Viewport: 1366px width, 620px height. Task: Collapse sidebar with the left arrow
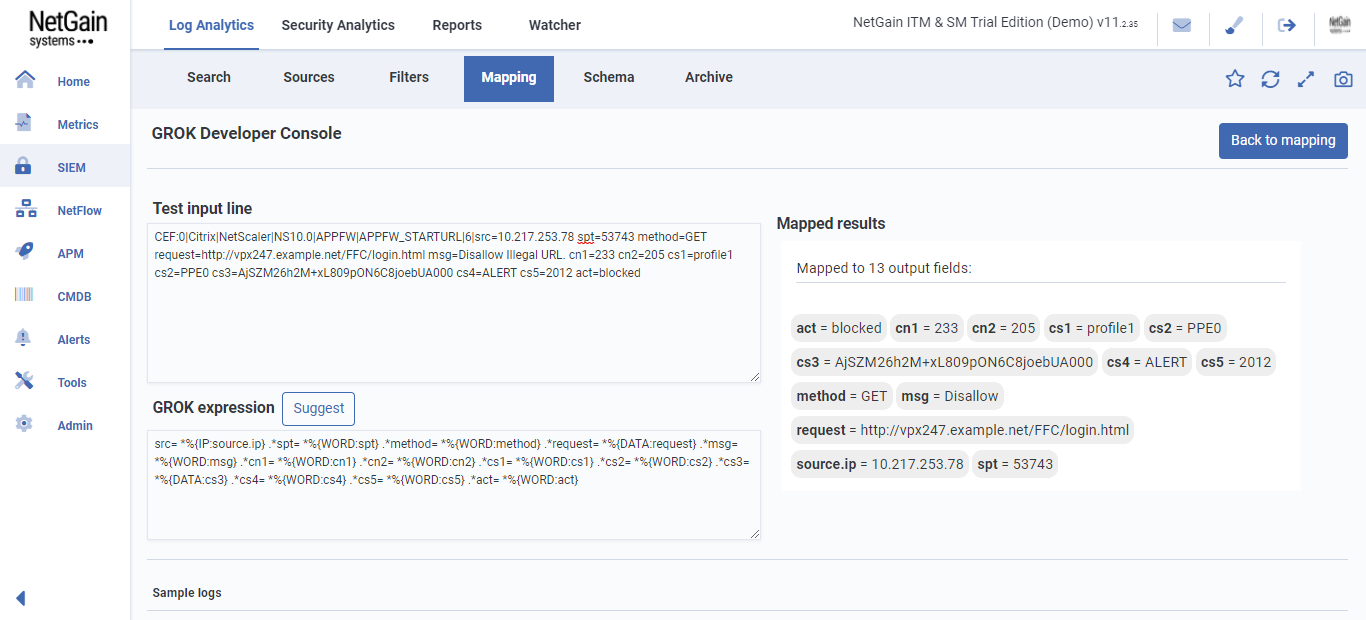tap(20, 598)
